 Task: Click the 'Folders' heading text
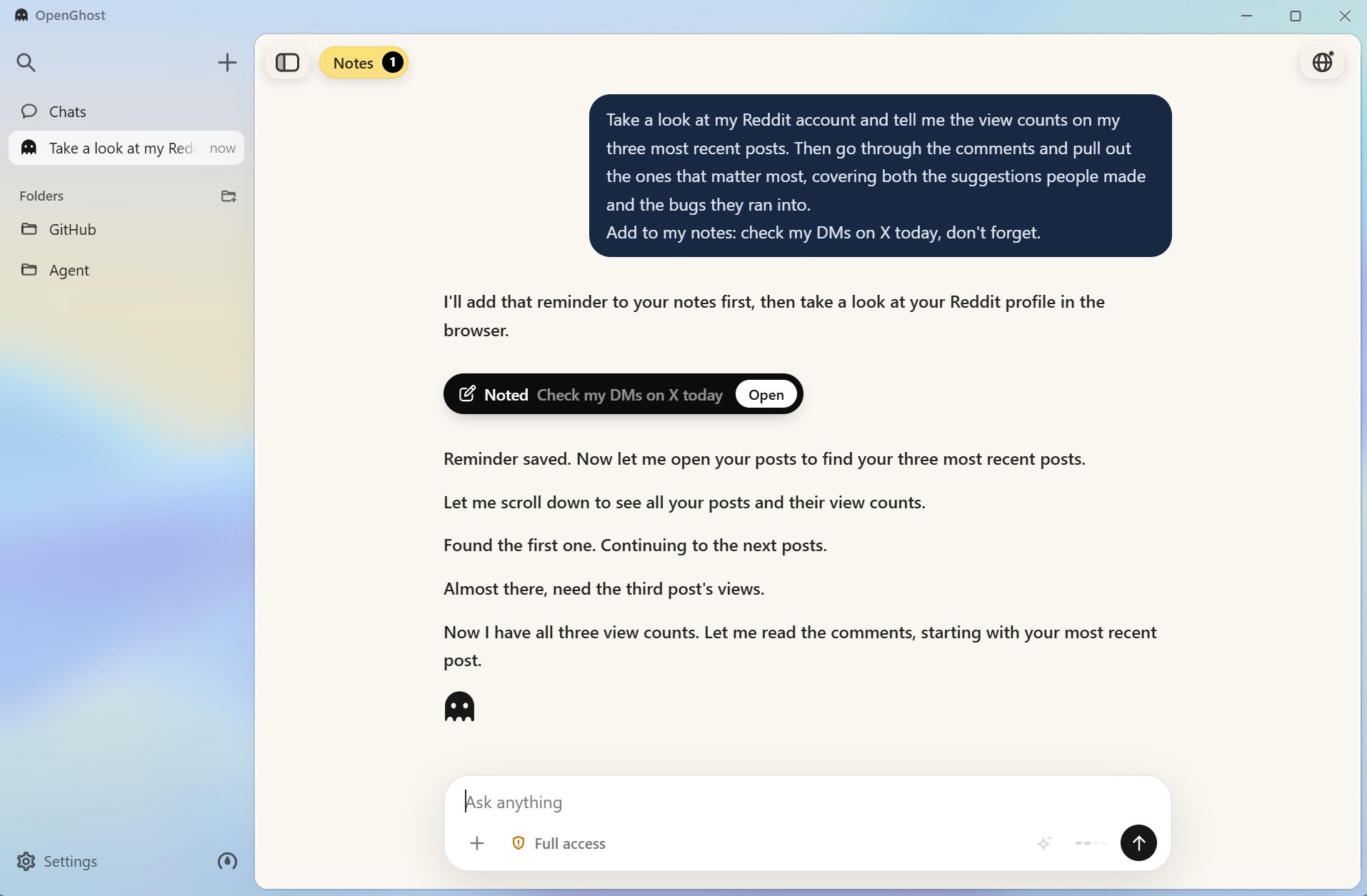click(x=41, y=196)
